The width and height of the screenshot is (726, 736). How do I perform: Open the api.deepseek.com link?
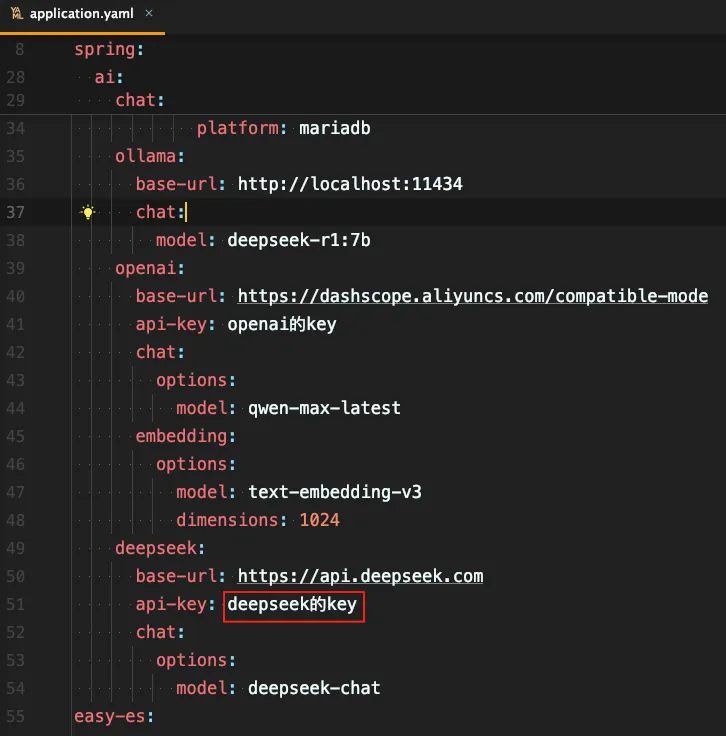360,576
